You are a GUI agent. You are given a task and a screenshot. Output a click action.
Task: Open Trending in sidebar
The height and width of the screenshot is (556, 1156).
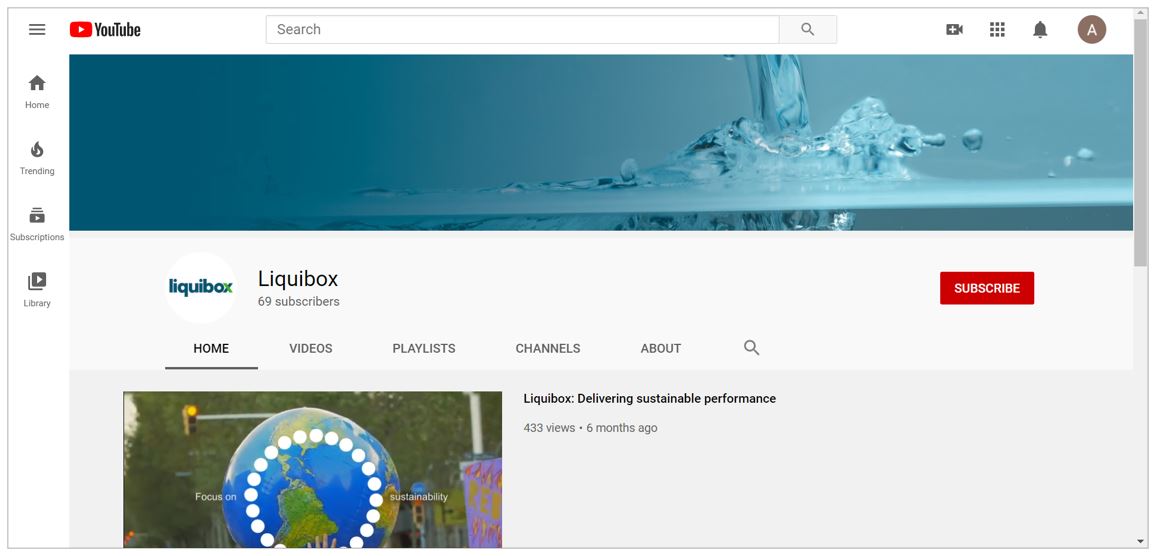[37, 157]
